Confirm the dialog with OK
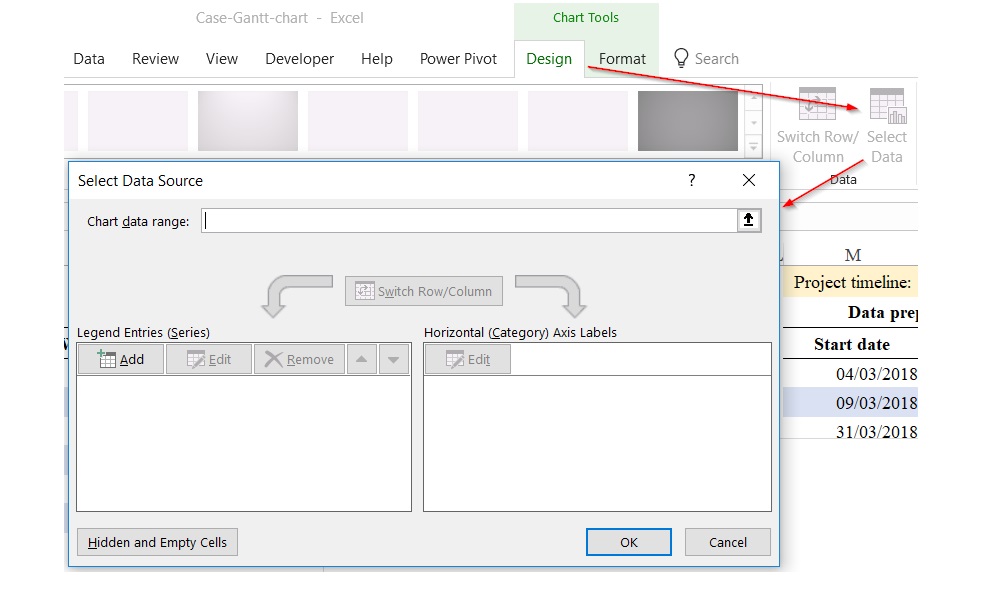Viewport: 1000px width, 600px height. pyautogui.click(x=628, y=543)
